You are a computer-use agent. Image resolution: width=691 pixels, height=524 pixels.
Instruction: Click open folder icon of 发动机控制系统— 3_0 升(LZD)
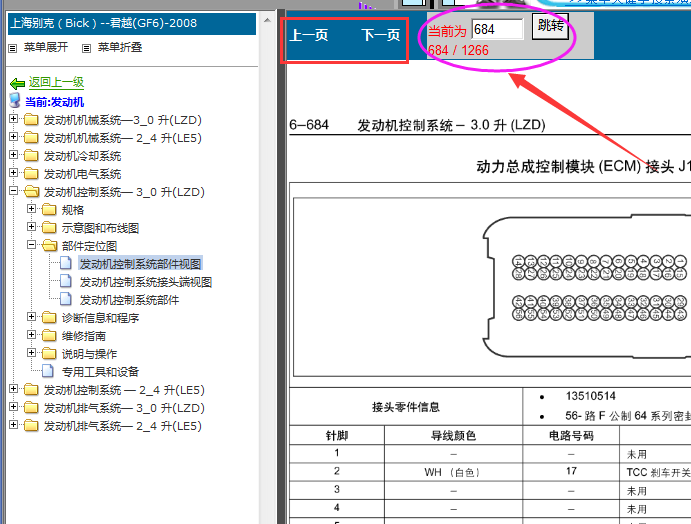pyautogui.click(x=31, y=192)
